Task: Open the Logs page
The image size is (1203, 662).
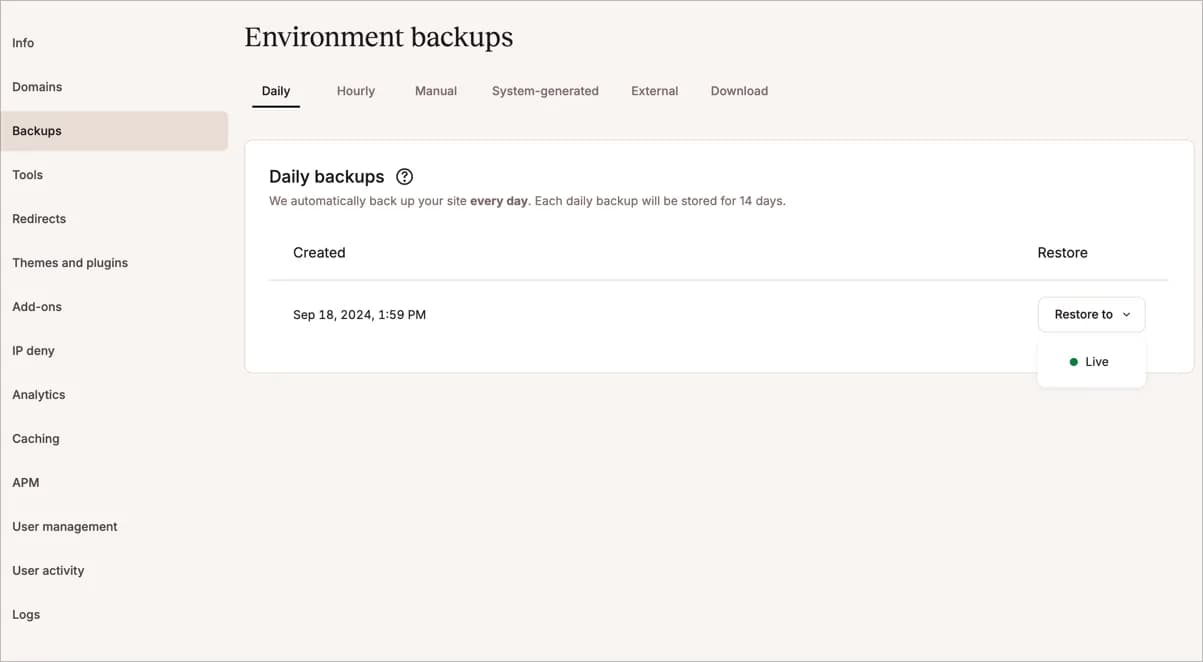Action: pyautogui.click(x=26, y=614)
